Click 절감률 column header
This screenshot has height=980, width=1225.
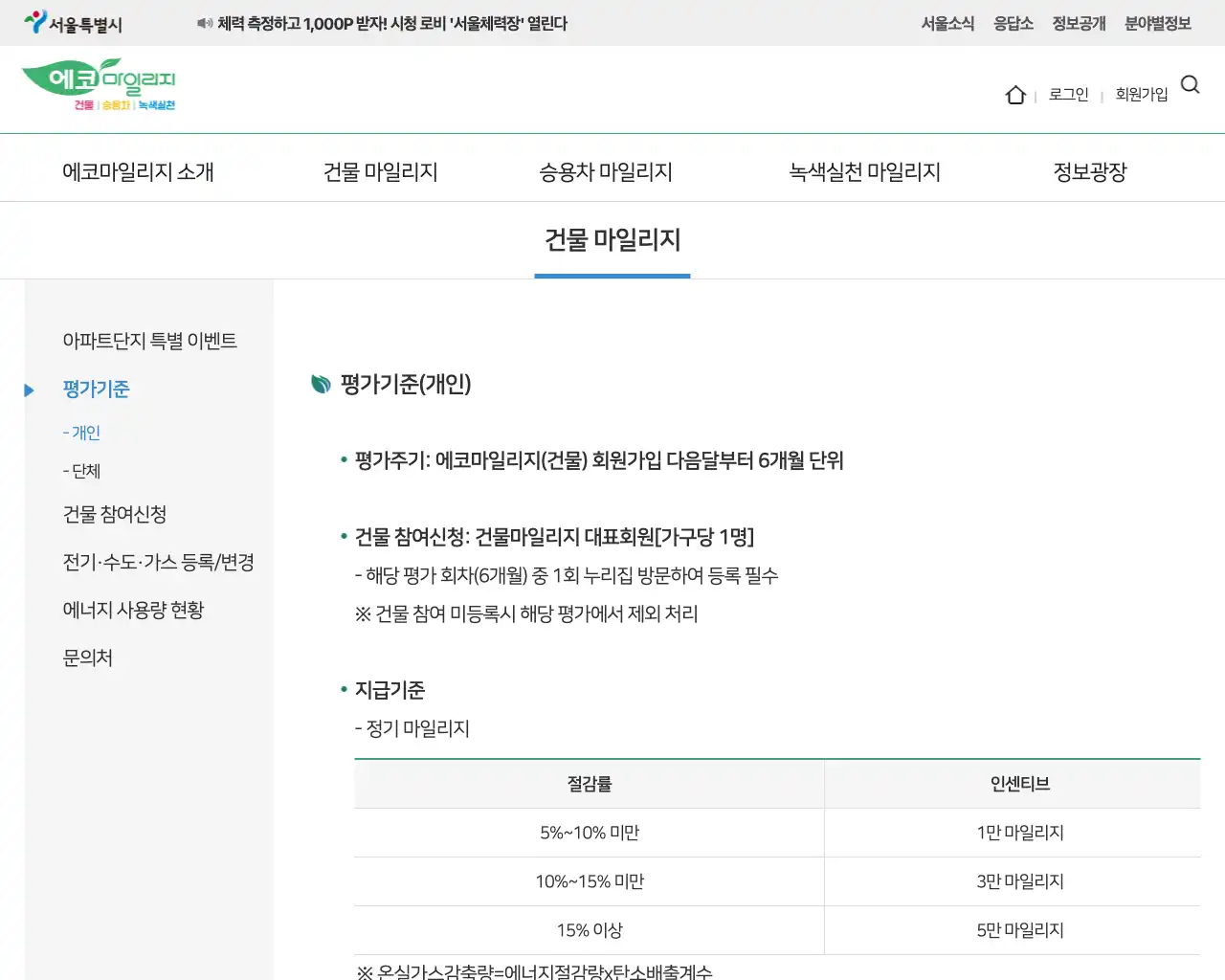pyautogui.click(x=590, y=784)
